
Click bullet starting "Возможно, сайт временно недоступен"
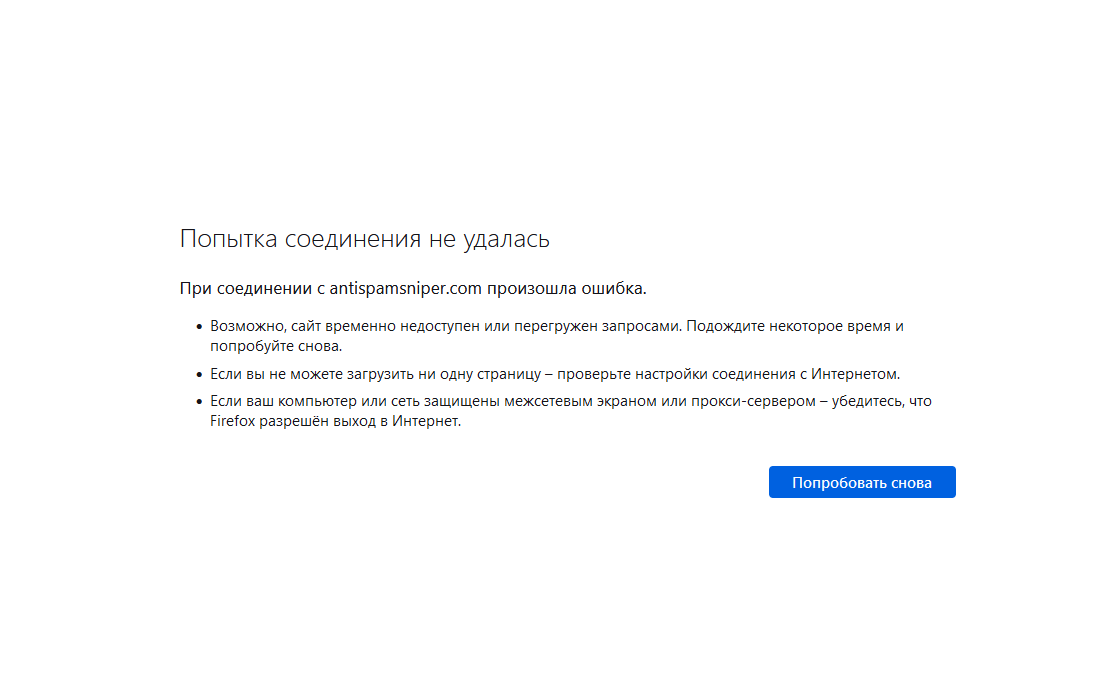pyautogui.click(x=557, y=336)
